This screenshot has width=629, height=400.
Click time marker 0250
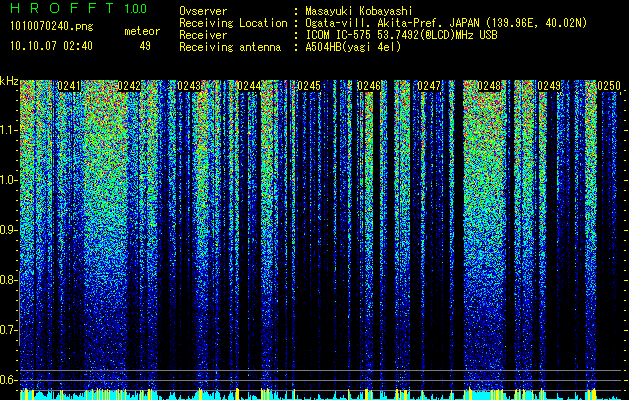click(609, 86)
